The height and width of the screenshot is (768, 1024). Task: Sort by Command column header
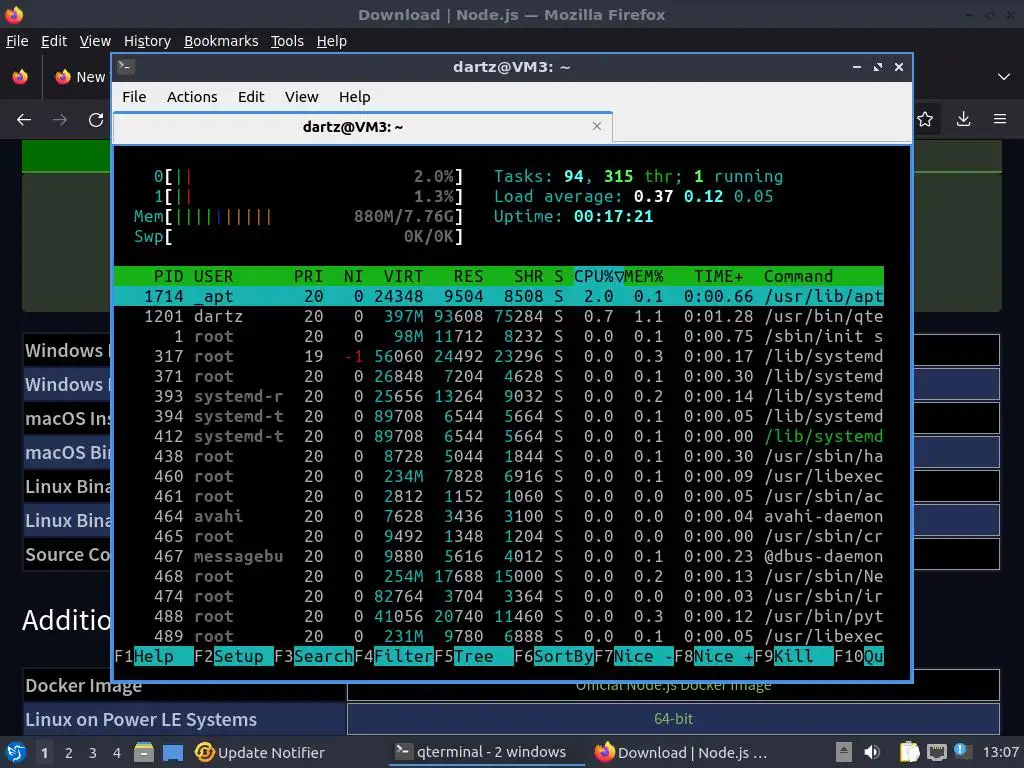click(x=798, y=276)
